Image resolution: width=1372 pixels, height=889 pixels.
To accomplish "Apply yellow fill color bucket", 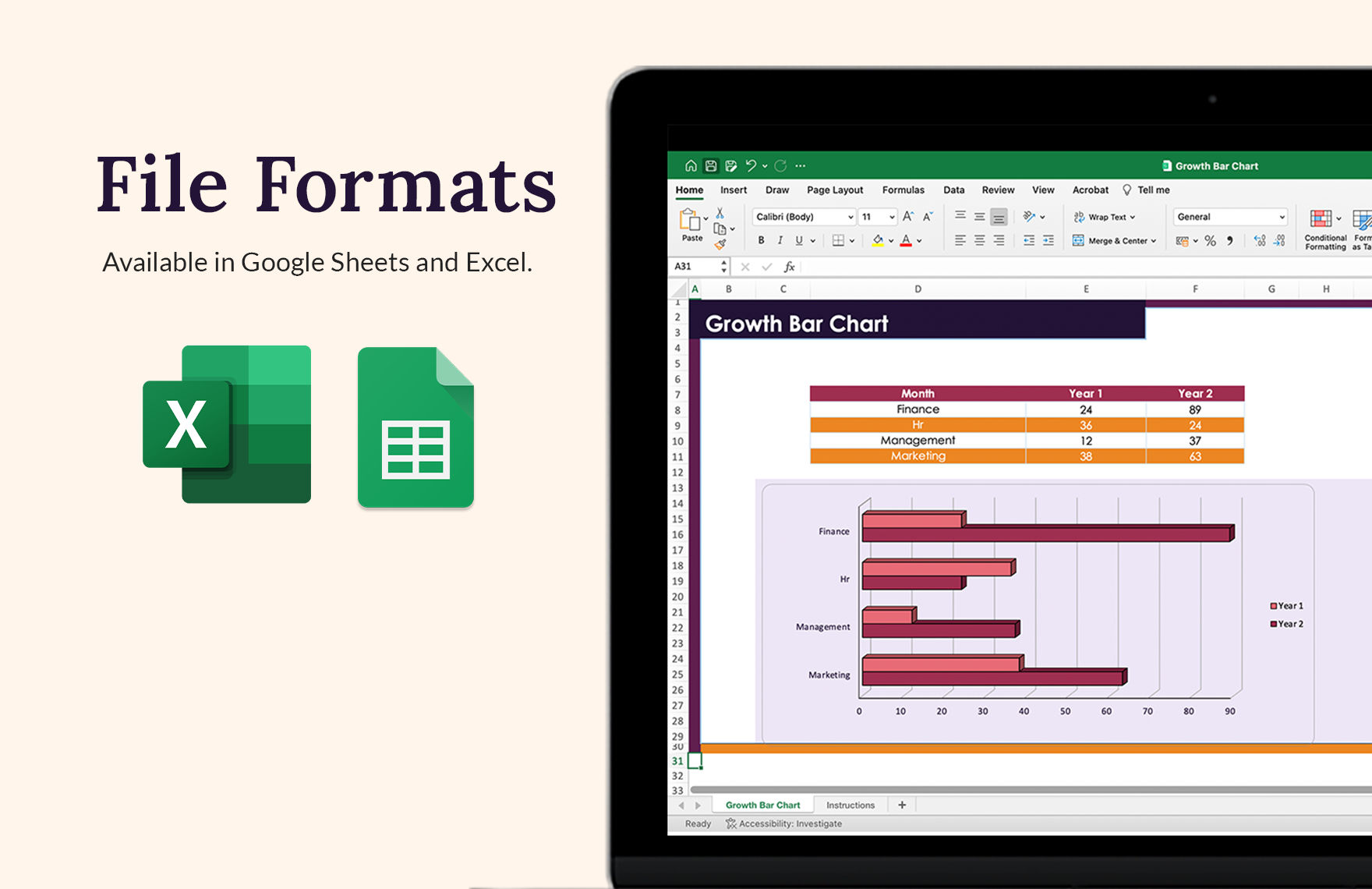I will point(879,240).
